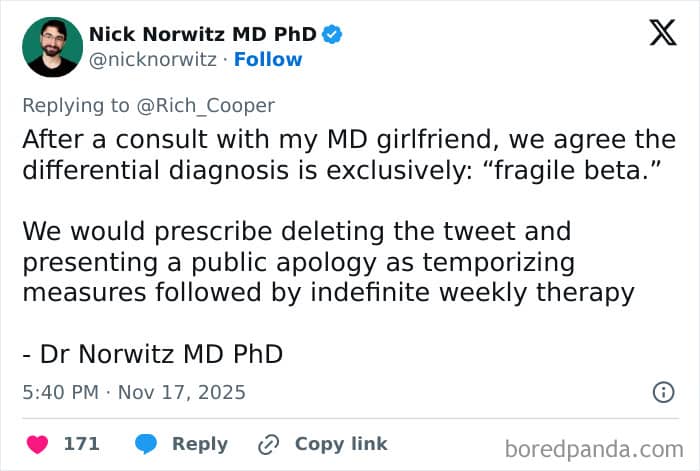This screenshot has height=471, width=700.
Task: Open Nick Norwitz's profile picture
Action: point(52,47)
